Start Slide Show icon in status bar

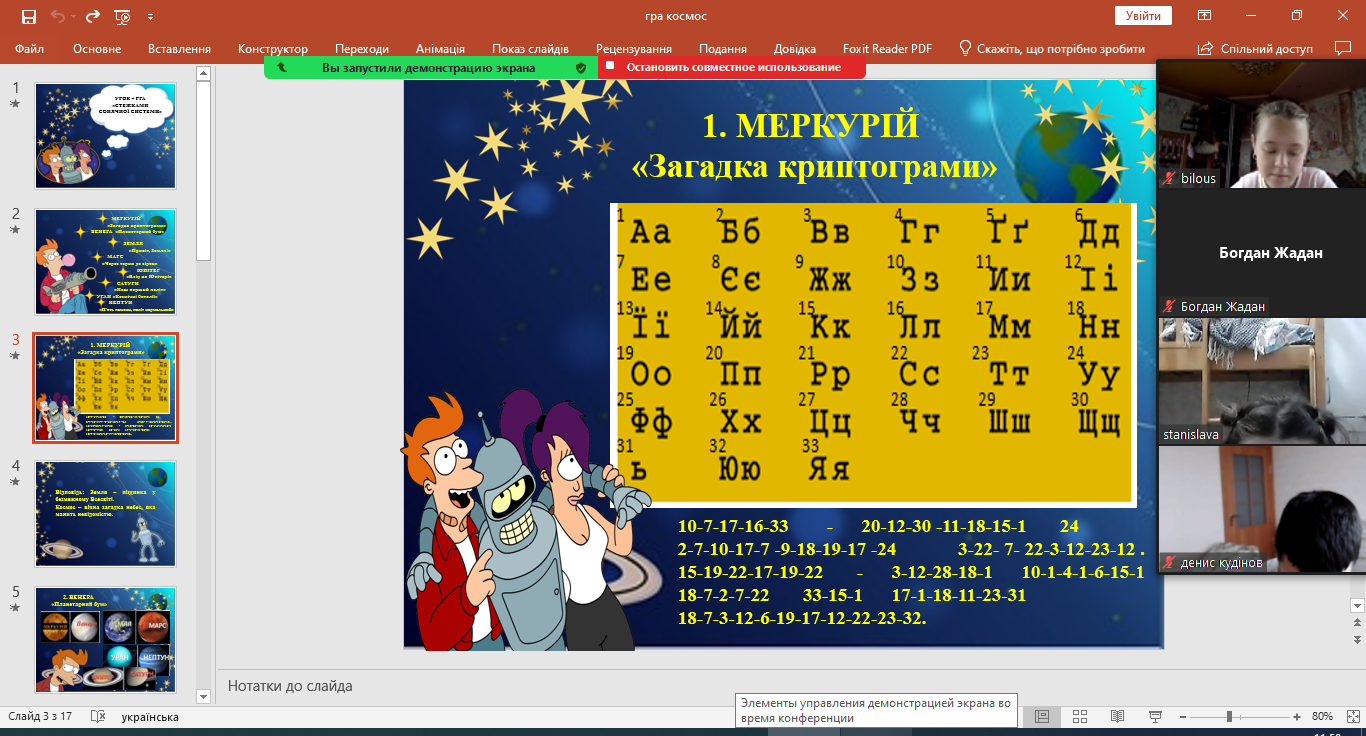1156,717
